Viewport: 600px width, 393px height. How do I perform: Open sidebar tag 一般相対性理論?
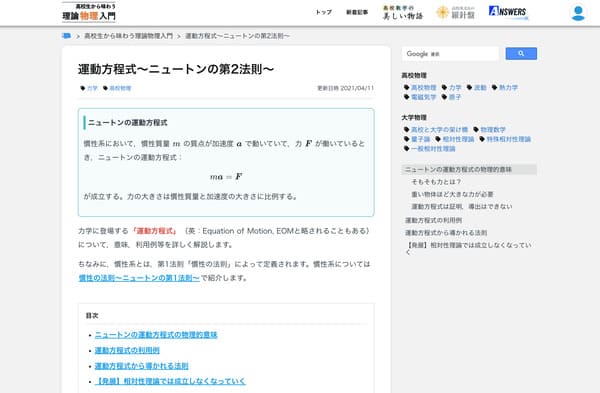tap(433, 149)
